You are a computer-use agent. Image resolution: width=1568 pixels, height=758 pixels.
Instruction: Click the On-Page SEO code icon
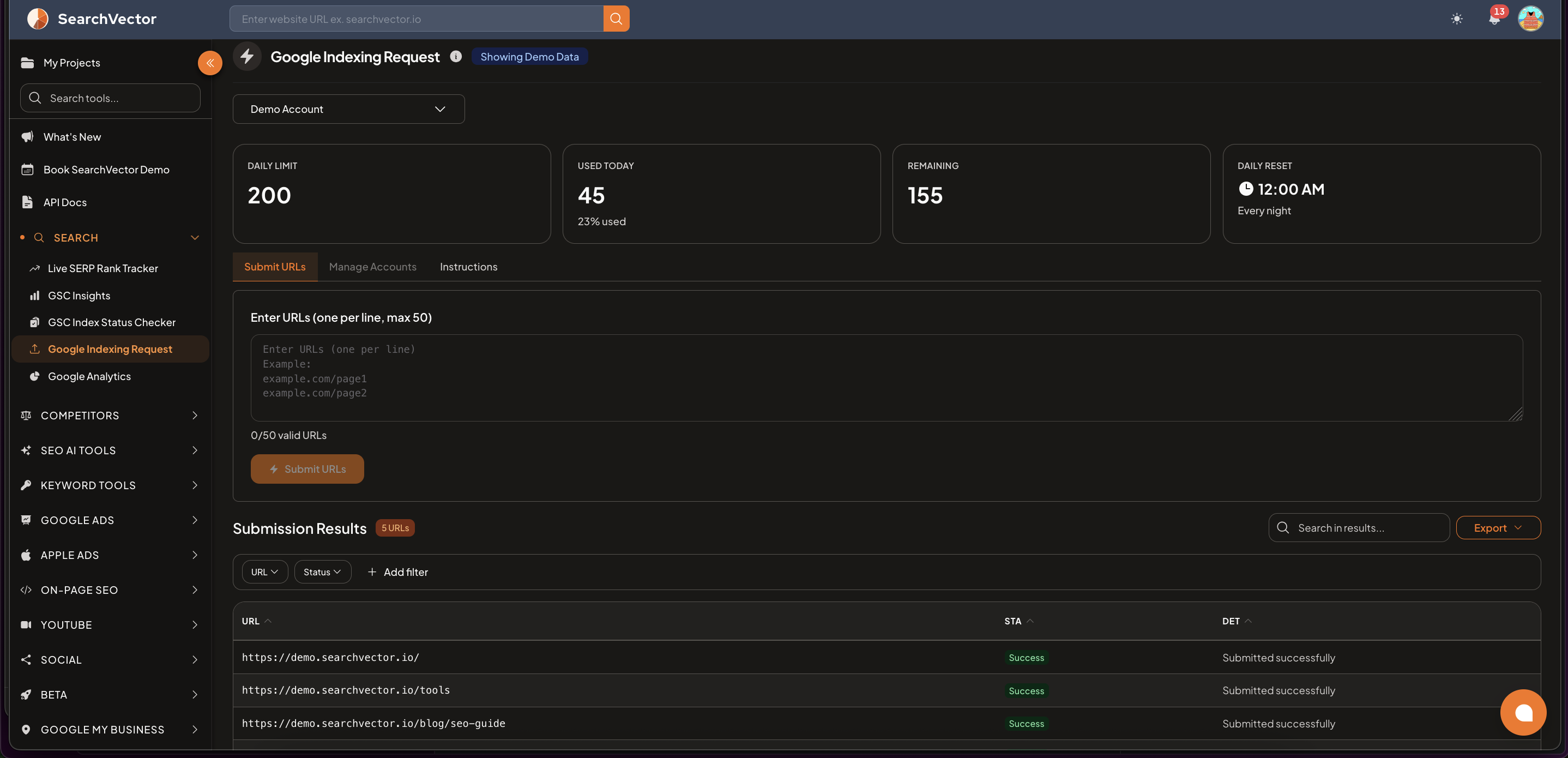[x=26, y=590]
